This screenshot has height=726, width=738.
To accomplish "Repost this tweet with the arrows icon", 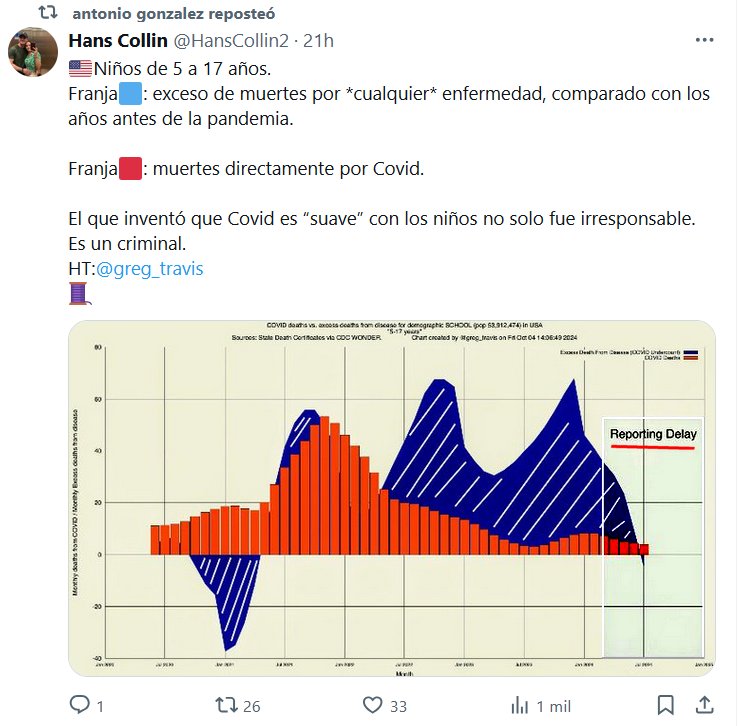I will click(x=224, y=705).
